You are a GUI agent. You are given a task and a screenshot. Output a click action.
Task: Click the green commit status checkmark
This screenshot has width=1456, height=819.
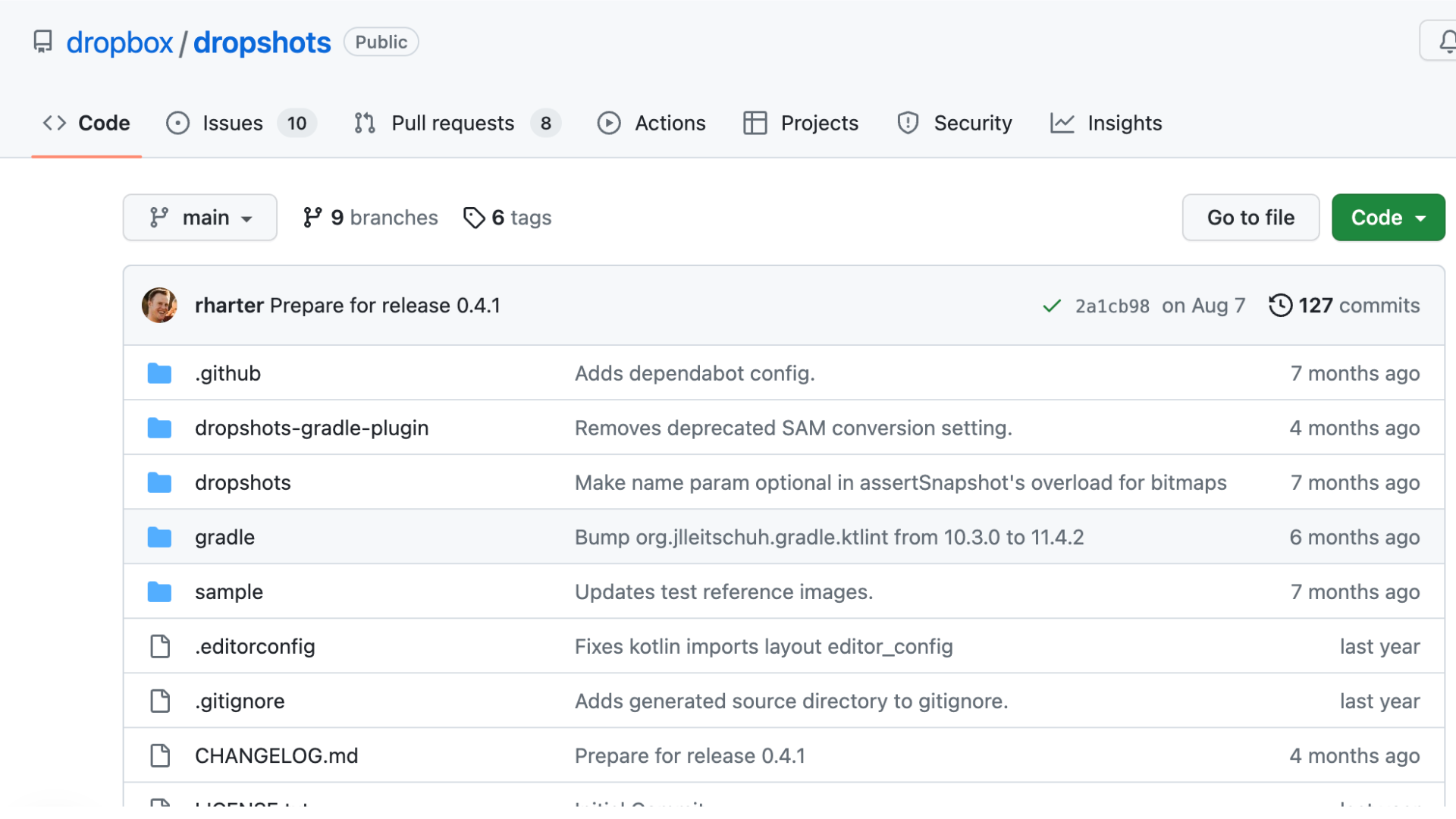(x=1051, y=306)
